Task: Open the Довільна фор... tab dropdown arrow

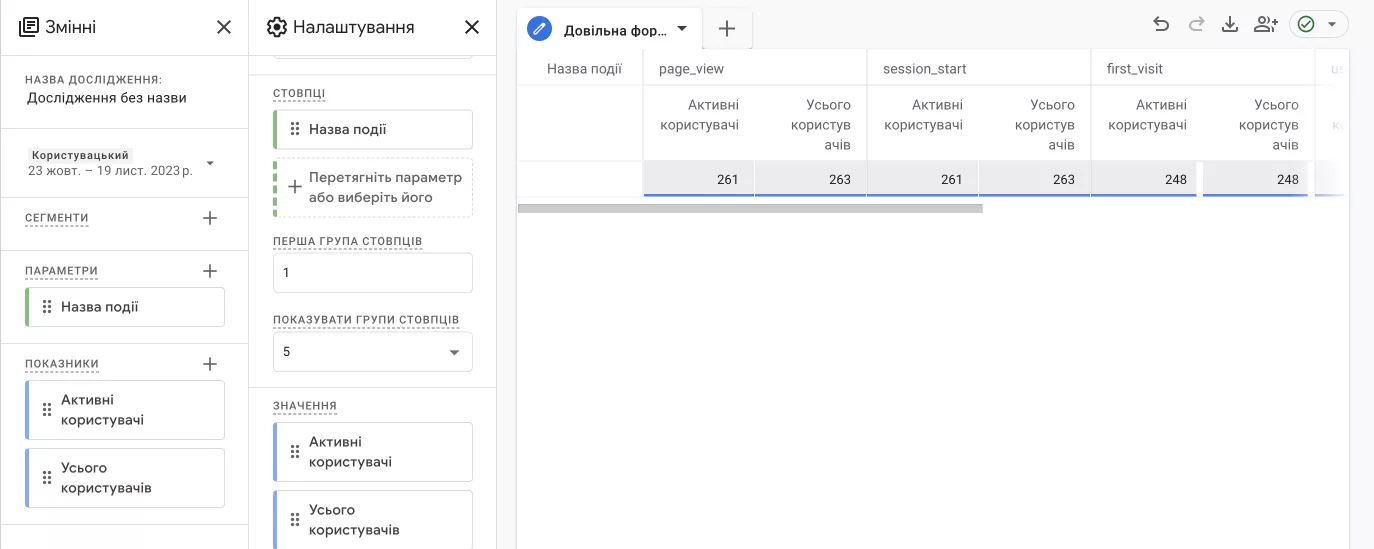Action: coord(682,29)
